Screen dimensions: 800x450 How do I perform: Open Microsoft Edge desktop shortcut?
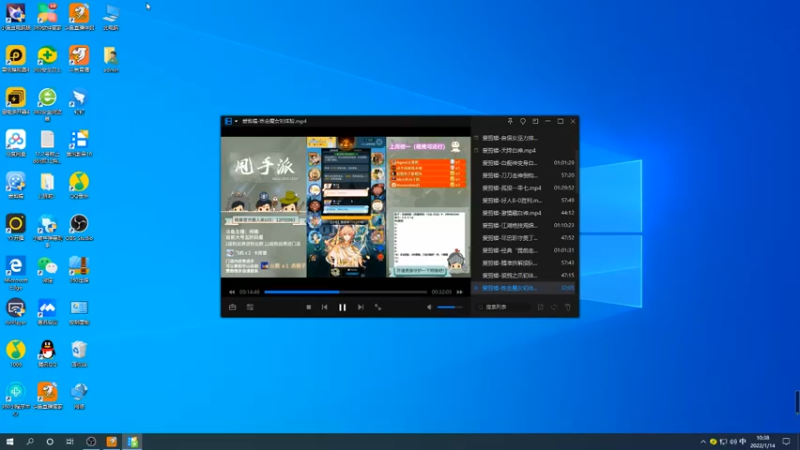coord(16,271)
